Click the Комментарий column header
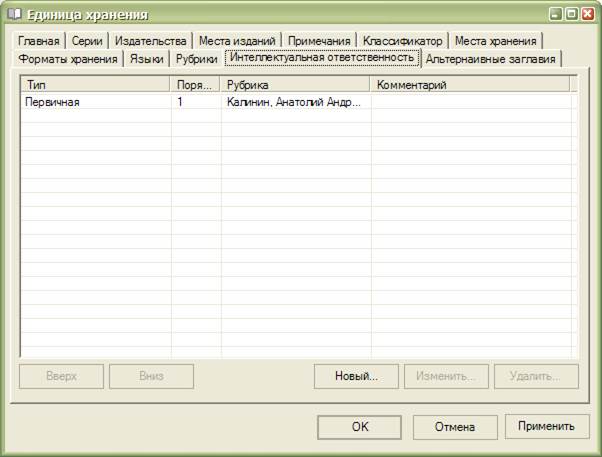This screenshot has height=457, width=602. click(470, 85)
